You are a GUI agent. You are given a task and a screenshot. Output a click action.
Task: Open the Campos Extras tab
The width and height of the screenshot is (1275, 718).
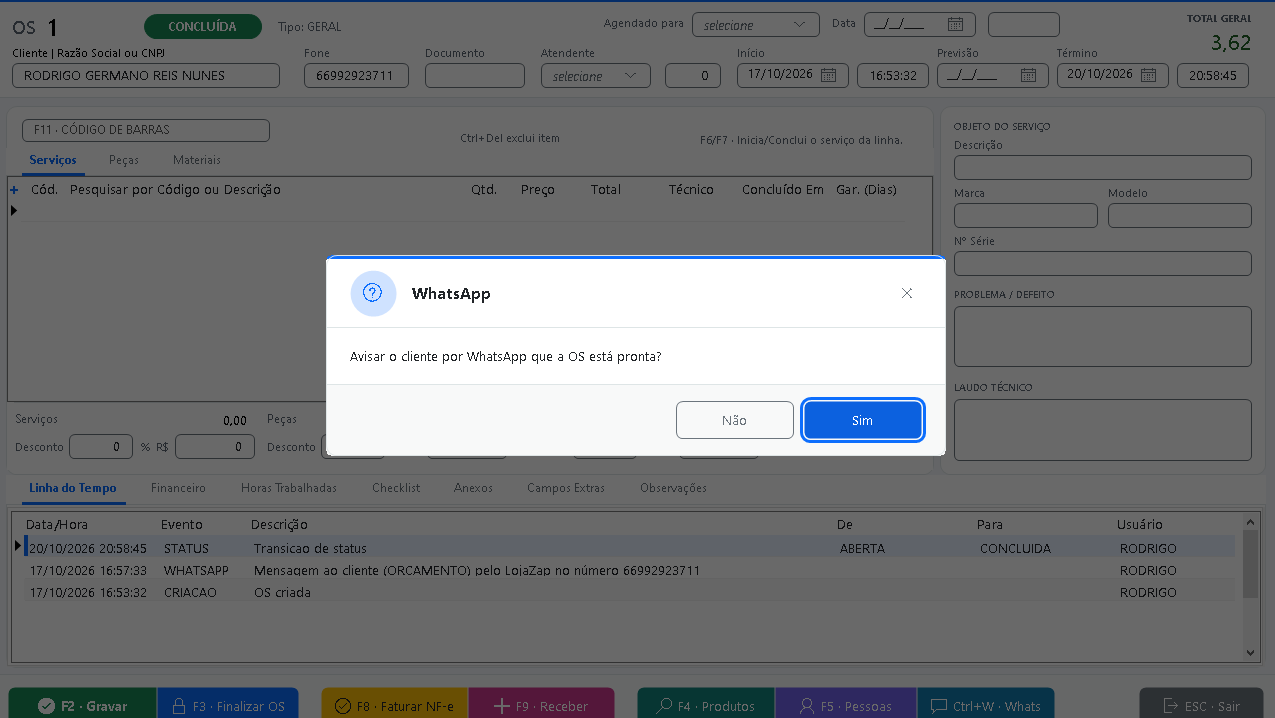click(566, 488)
